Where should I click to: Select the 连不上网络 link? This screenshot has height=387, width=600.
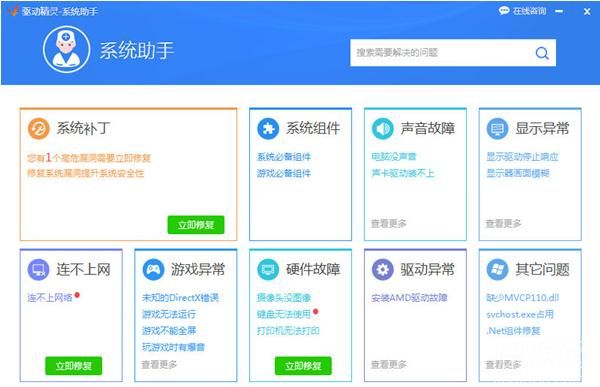[50, 297]
